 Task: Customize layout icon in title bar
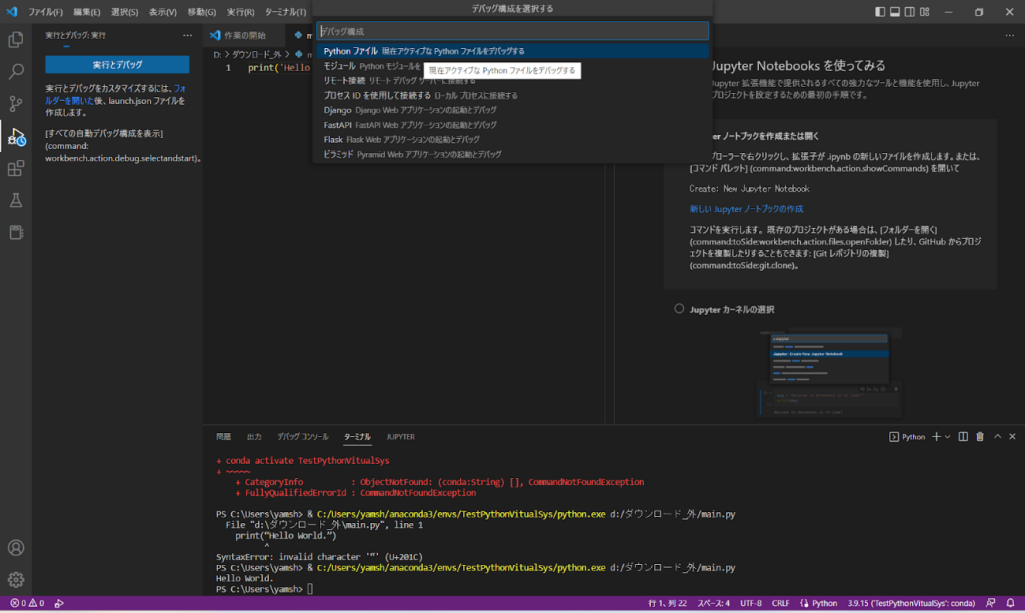(x=924, y=12)
